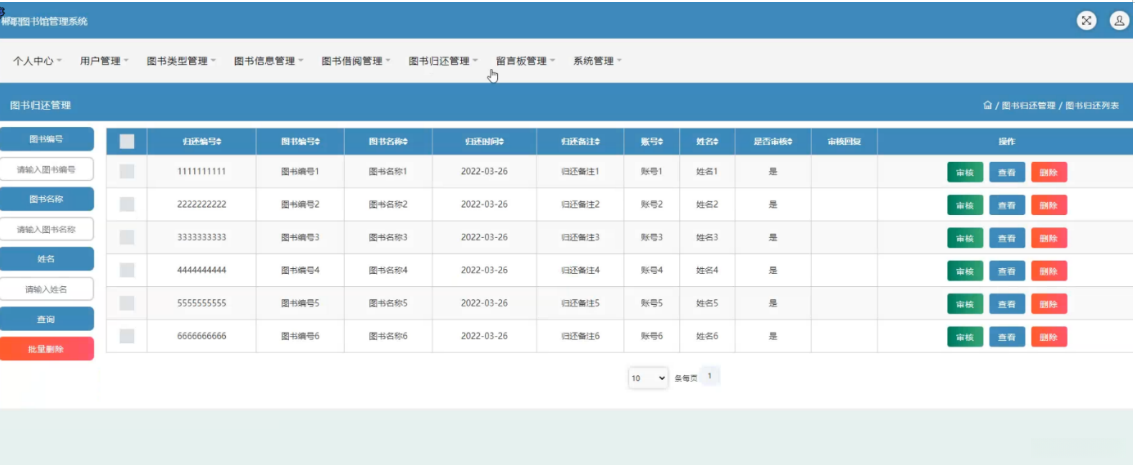Click 查看 button for row 账号3
This screenshot has width=1135, height=465.
(1007, 238)
